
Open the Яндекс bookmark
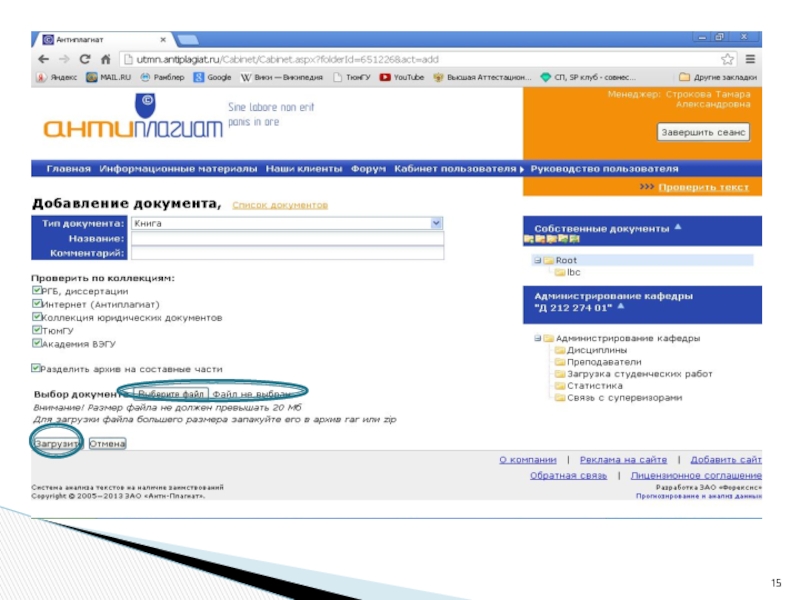[57, 77]
